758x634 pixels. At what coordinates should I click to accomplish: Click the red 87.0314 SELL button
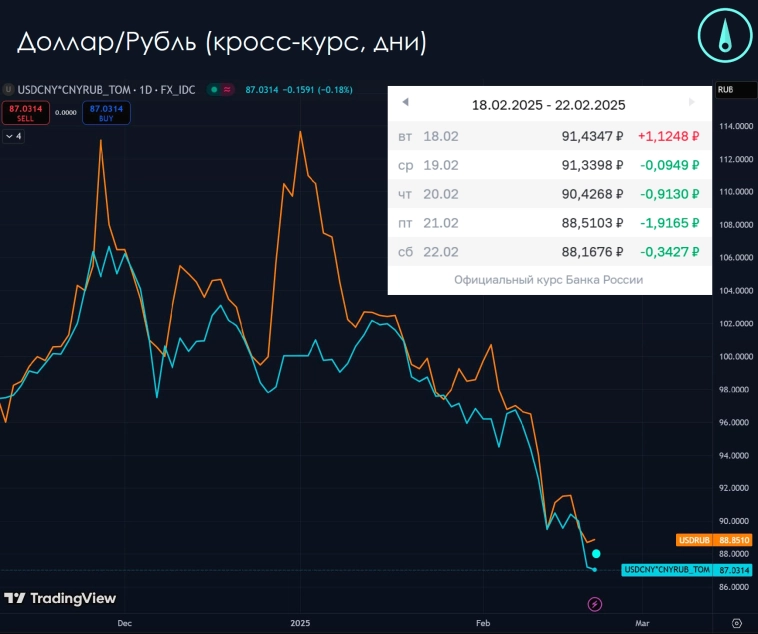click(25, 113)
